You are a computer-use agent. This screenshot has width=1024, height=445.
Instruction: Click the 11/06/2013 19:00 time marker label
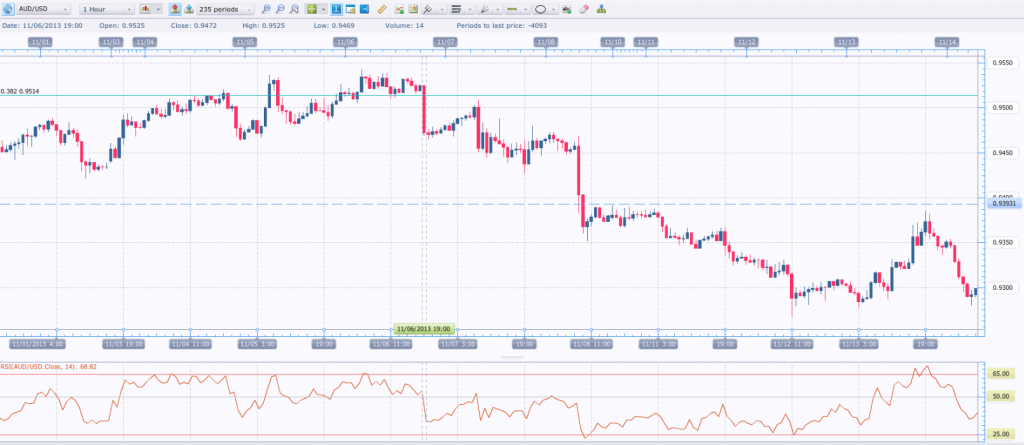(x=424, y=328)
